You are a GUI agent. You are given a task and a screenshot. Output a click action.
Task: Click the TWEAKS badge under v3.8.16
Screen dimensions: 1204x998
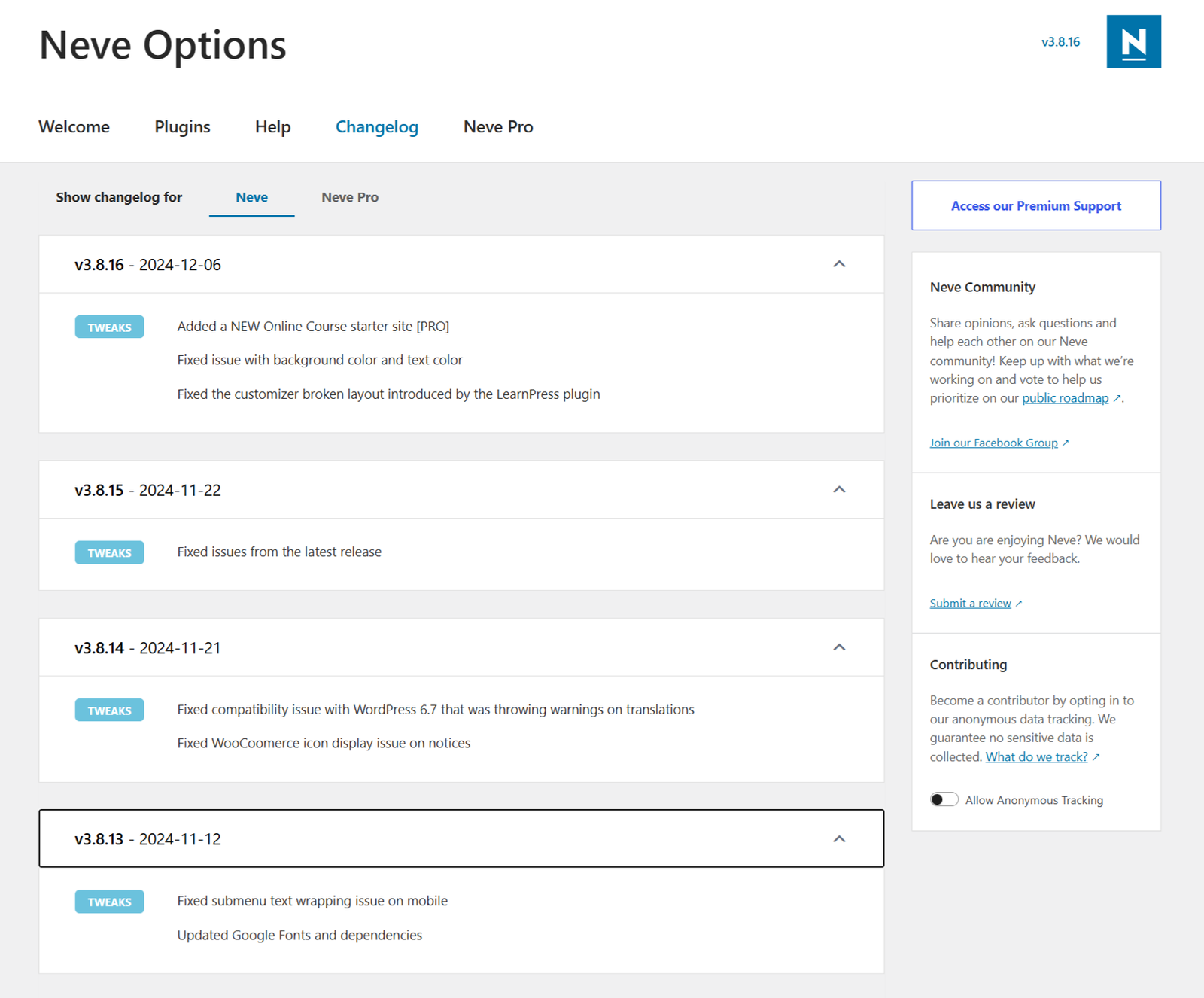(109, 327)
